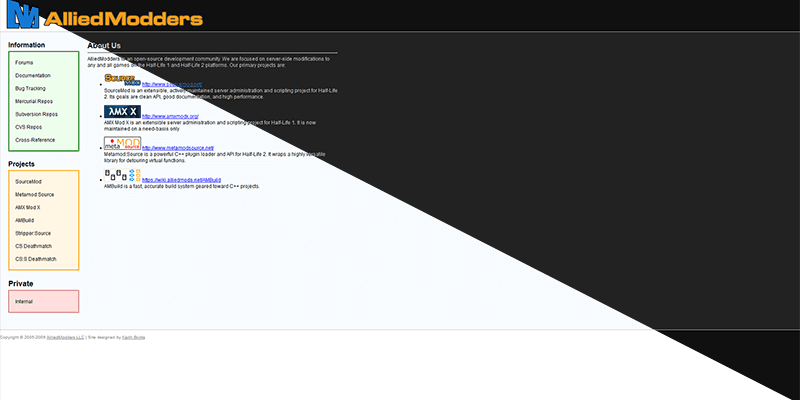Follow the http://www.metamodsource.net/ link
The height and width of the screenshot is (400, 800).
tap(178, 148)
